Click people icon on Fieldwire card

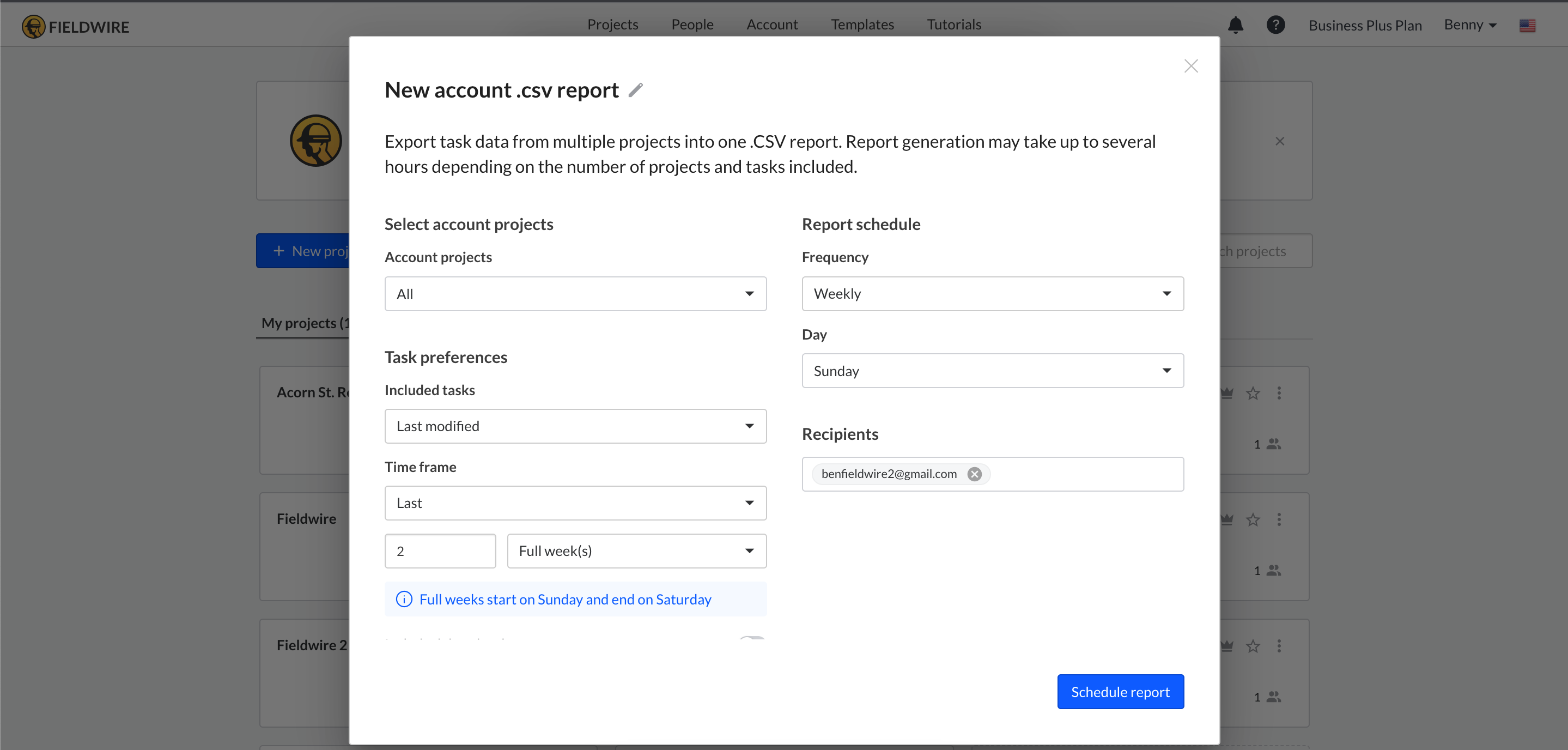click(1273, 571)
